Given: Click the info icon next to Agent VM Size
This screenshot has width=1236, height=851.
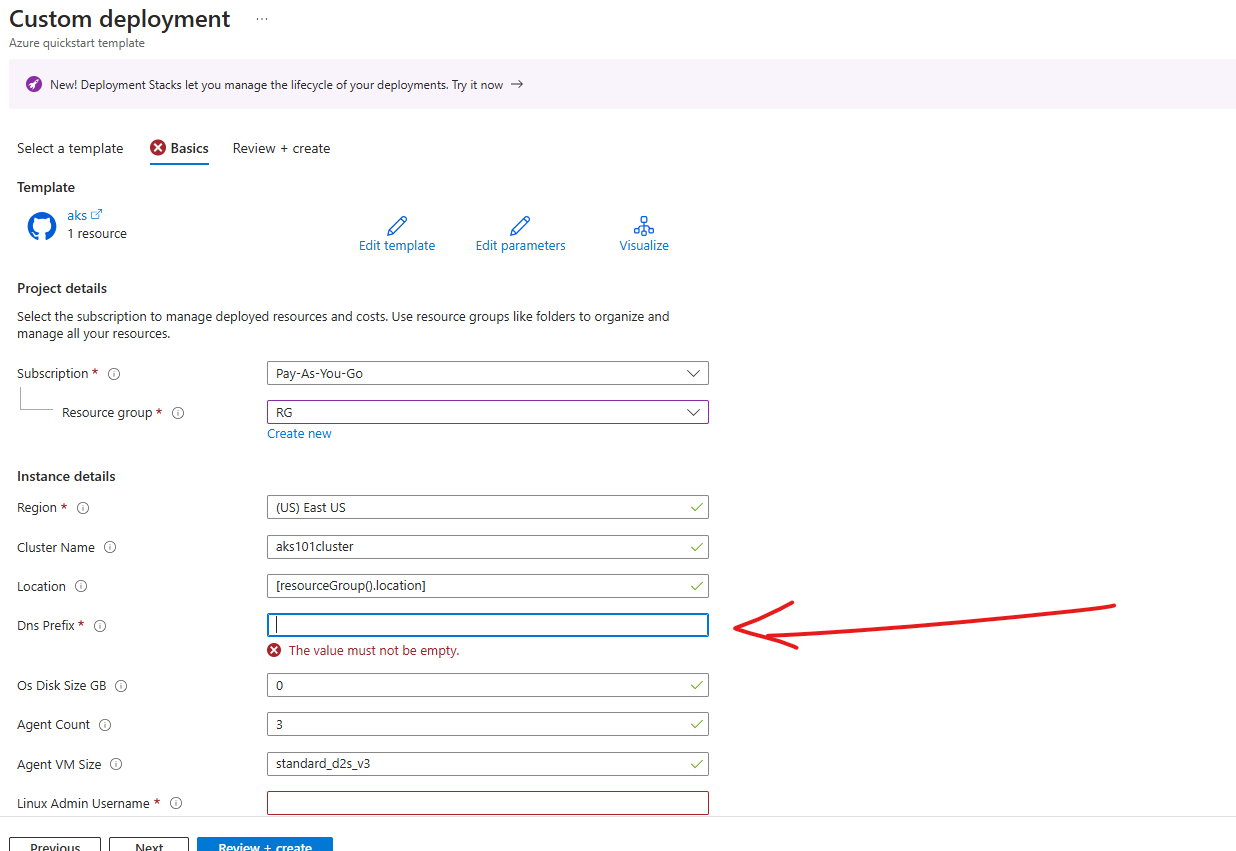Looking at the screenshot, I should [116, 765].
